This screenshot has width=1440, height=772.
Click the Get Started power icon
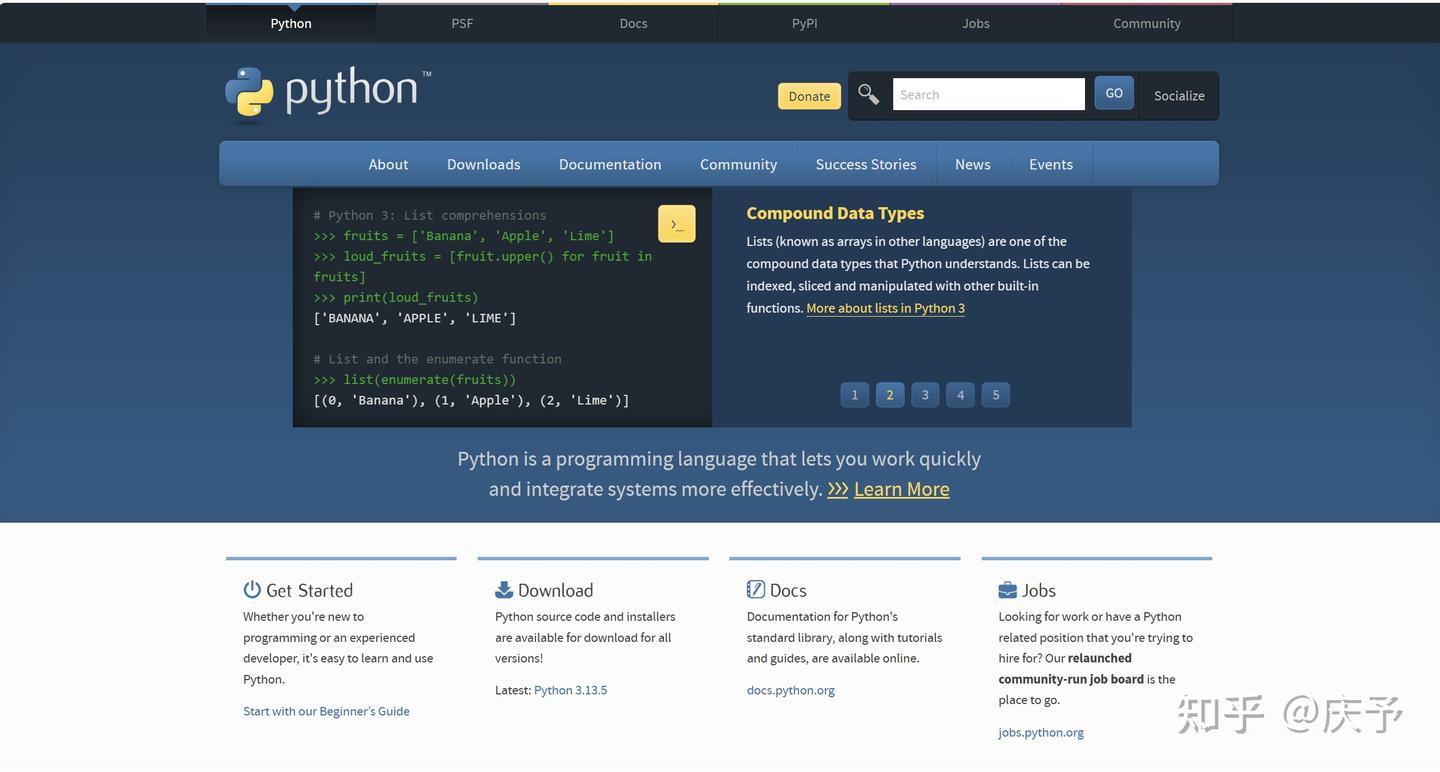(x=250, y=589)
